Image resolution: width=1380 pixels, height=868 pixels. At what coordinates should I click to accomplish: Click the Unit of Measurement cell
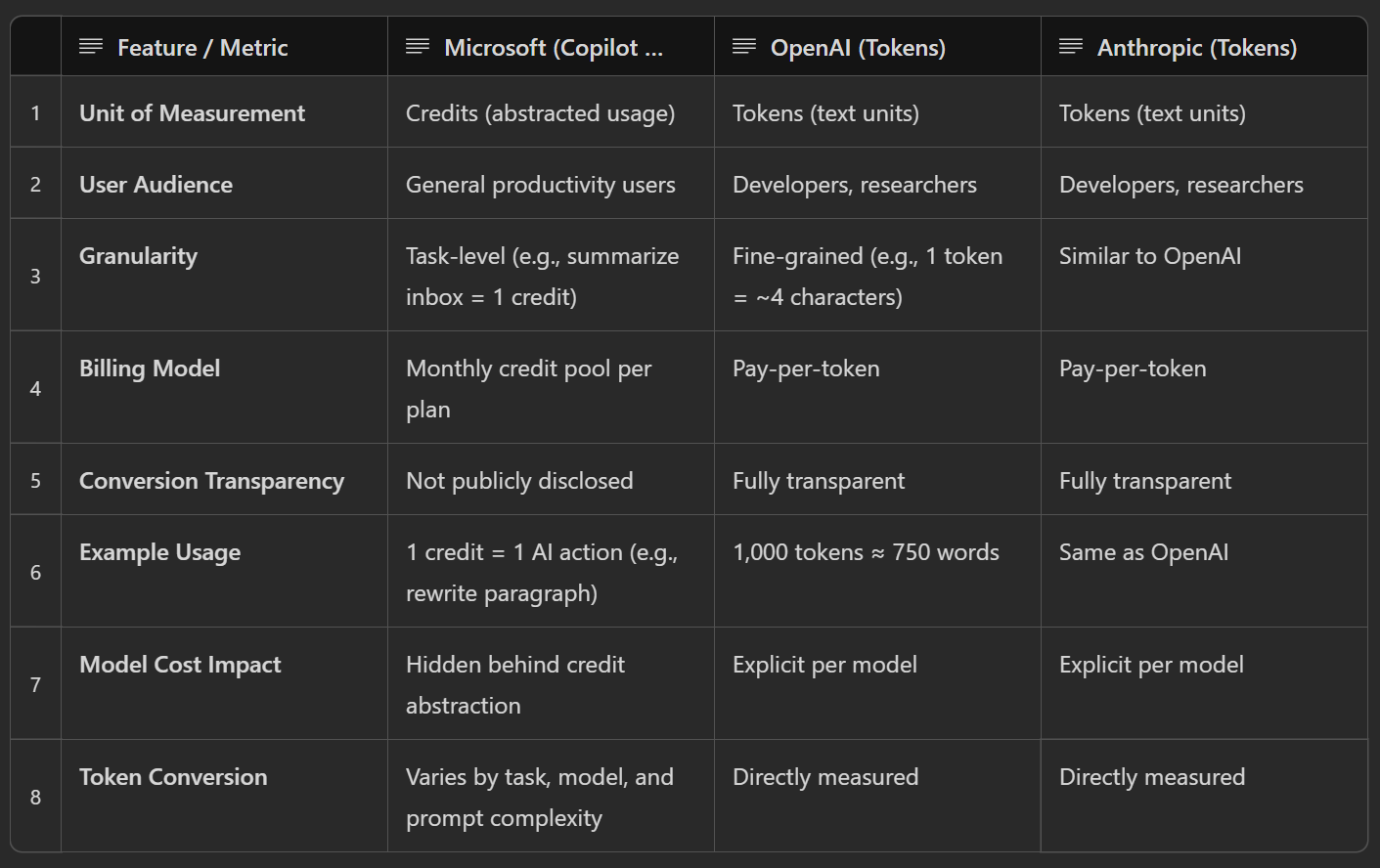click(x=193, y=113)
